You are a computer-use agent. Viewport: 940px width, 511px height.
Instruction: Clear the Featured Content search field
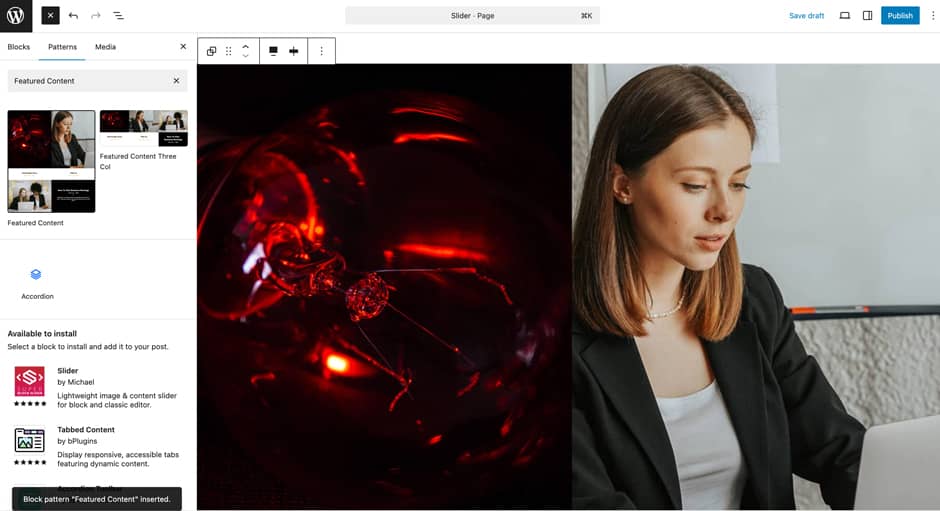176,81
